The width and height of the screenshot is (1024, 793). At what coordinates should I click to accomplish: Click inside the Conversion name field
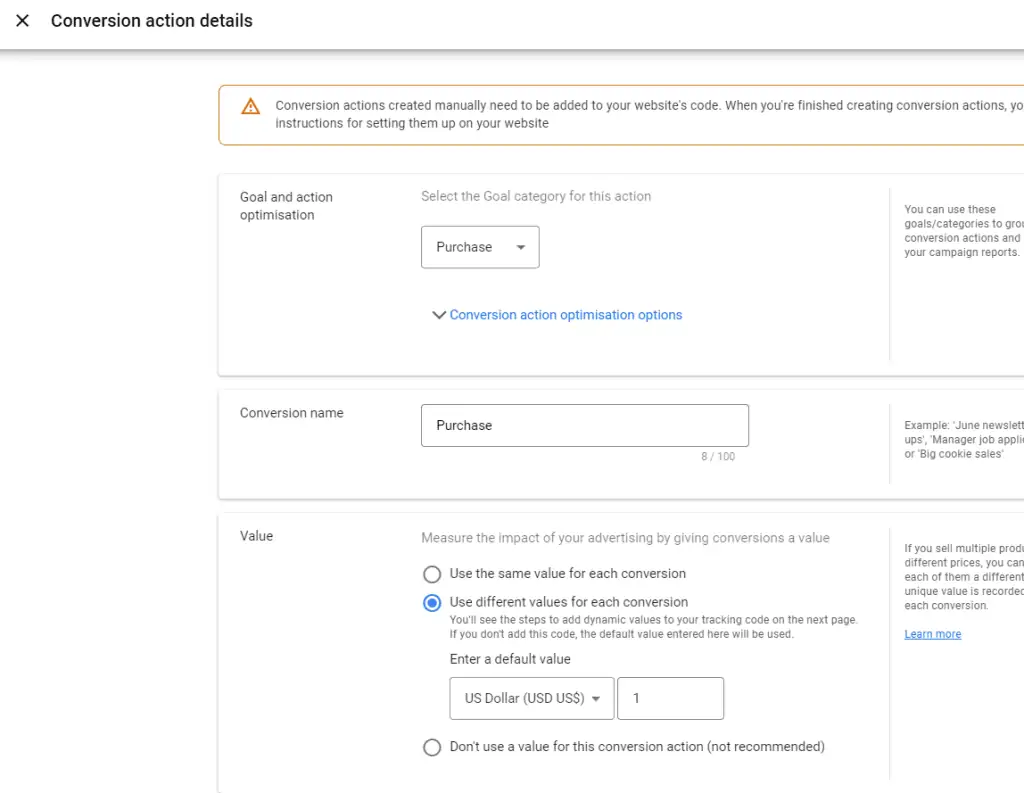click(x=584, y=425)
